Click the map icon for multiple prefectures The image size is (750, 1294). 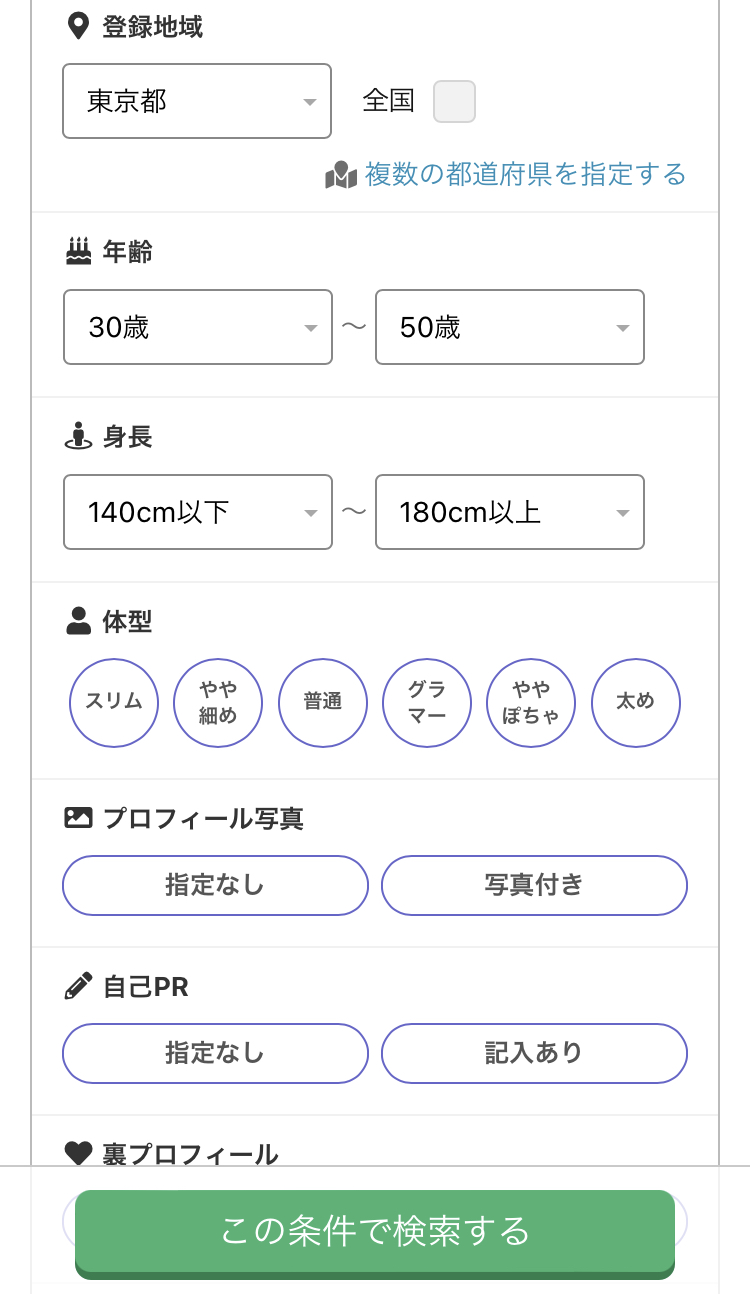(341, 176)
